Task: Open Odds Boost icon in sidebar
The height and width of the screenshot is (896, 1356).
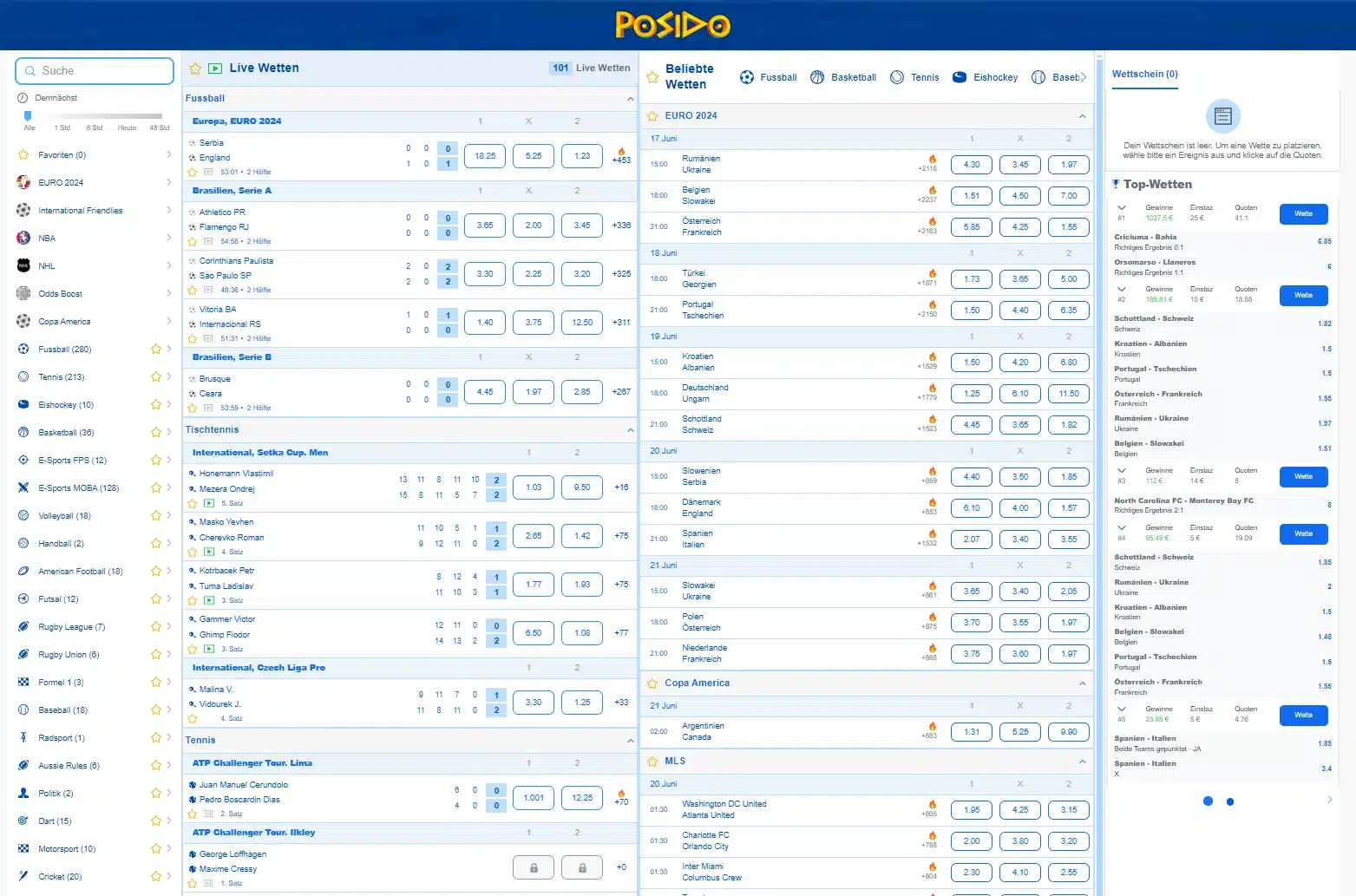Action: point(23,294)
